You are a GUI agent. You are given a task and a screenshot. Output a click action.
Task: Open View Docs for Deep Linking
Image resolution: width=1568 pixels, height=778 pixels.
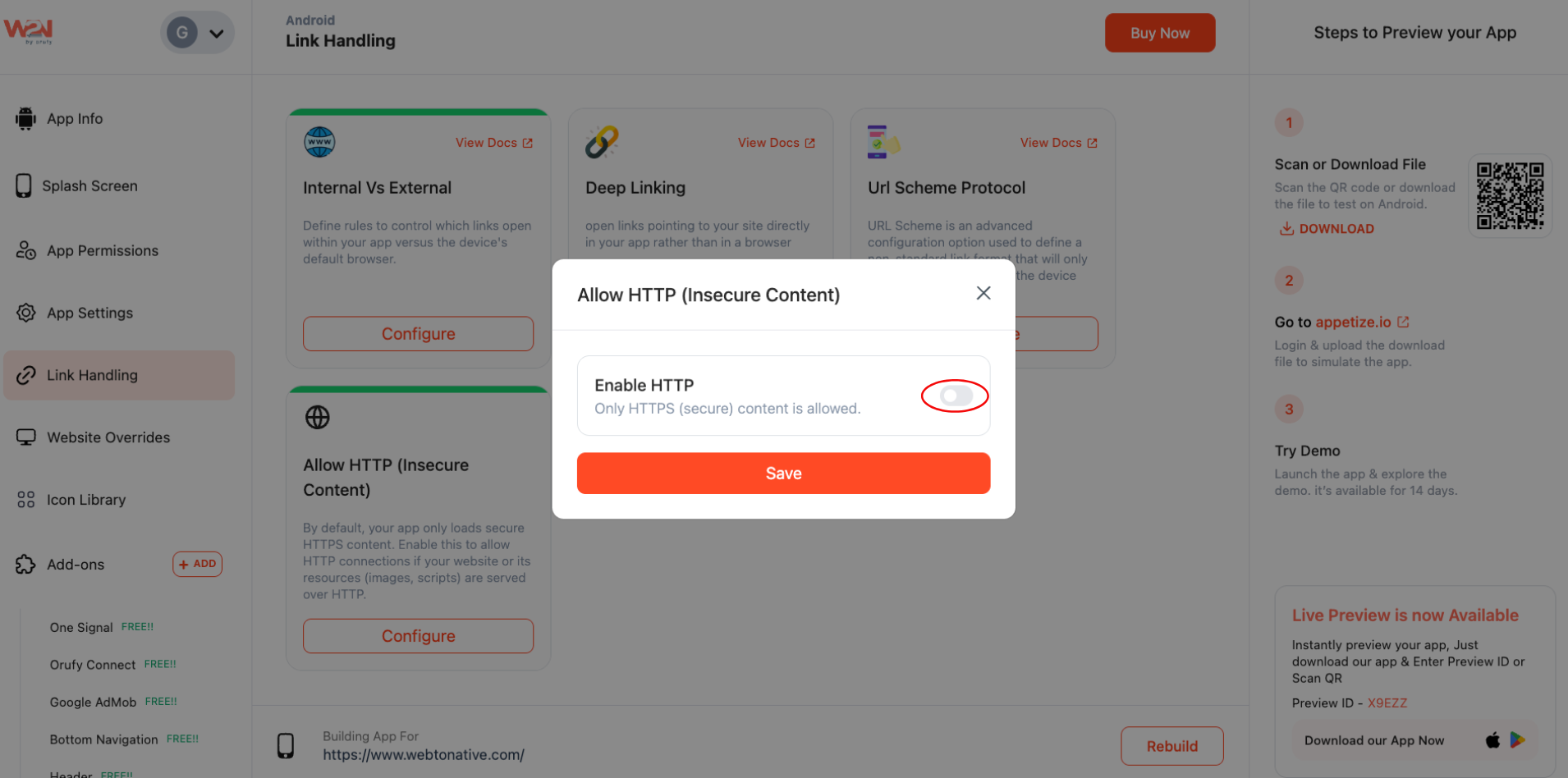coord(776,143)
